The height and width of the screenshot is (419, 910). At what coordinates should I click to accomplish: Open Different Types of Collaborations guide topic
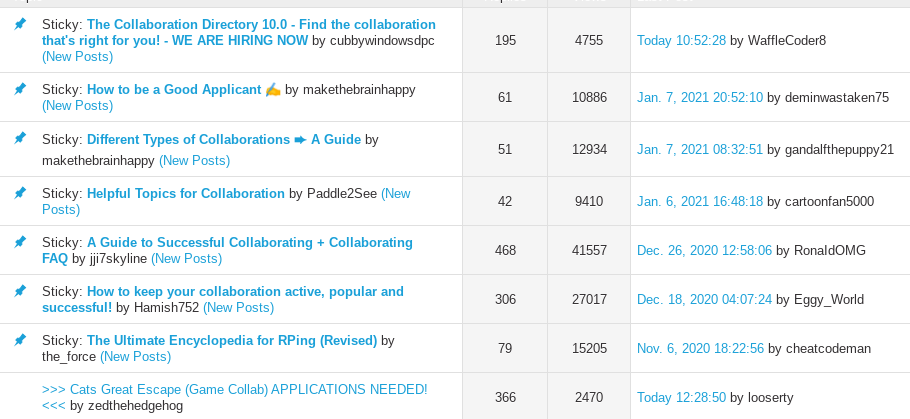click(223, 139)
